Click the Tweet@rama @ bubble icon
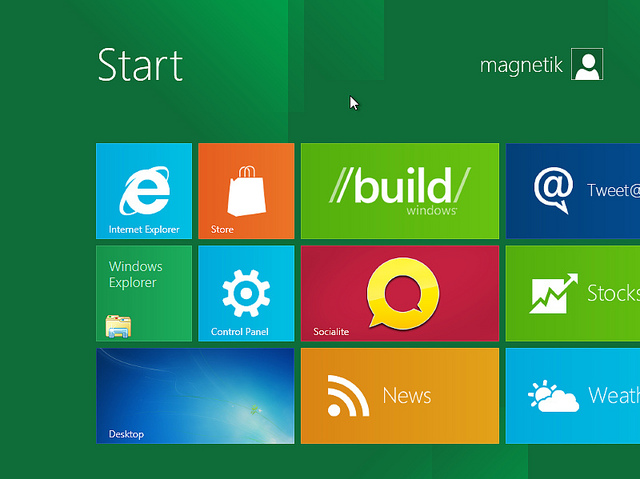Viewport: 640px width, 479px height. pyautogui.click(x=553, y=190)
